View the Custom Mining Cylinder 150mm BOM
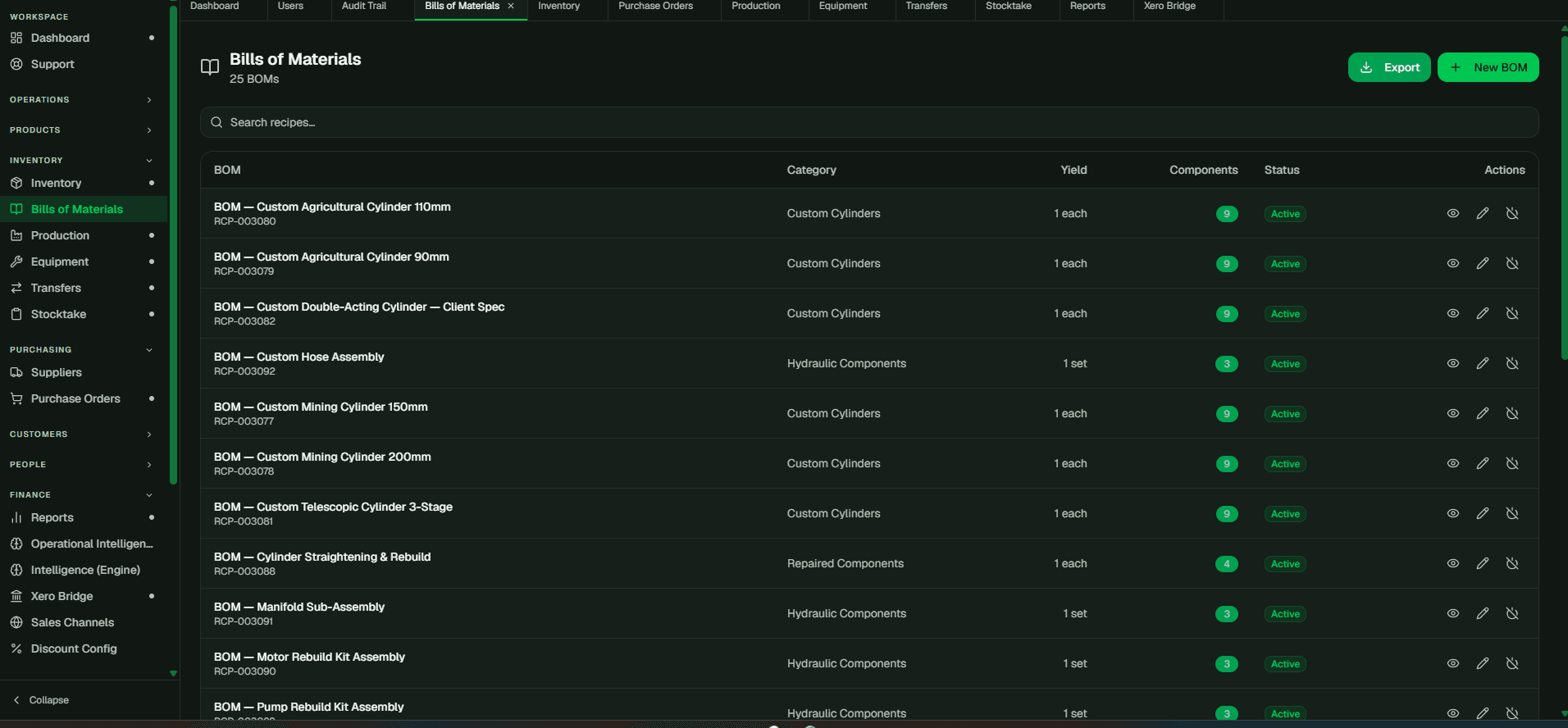1568x728 pixels. pos(1452,413)
